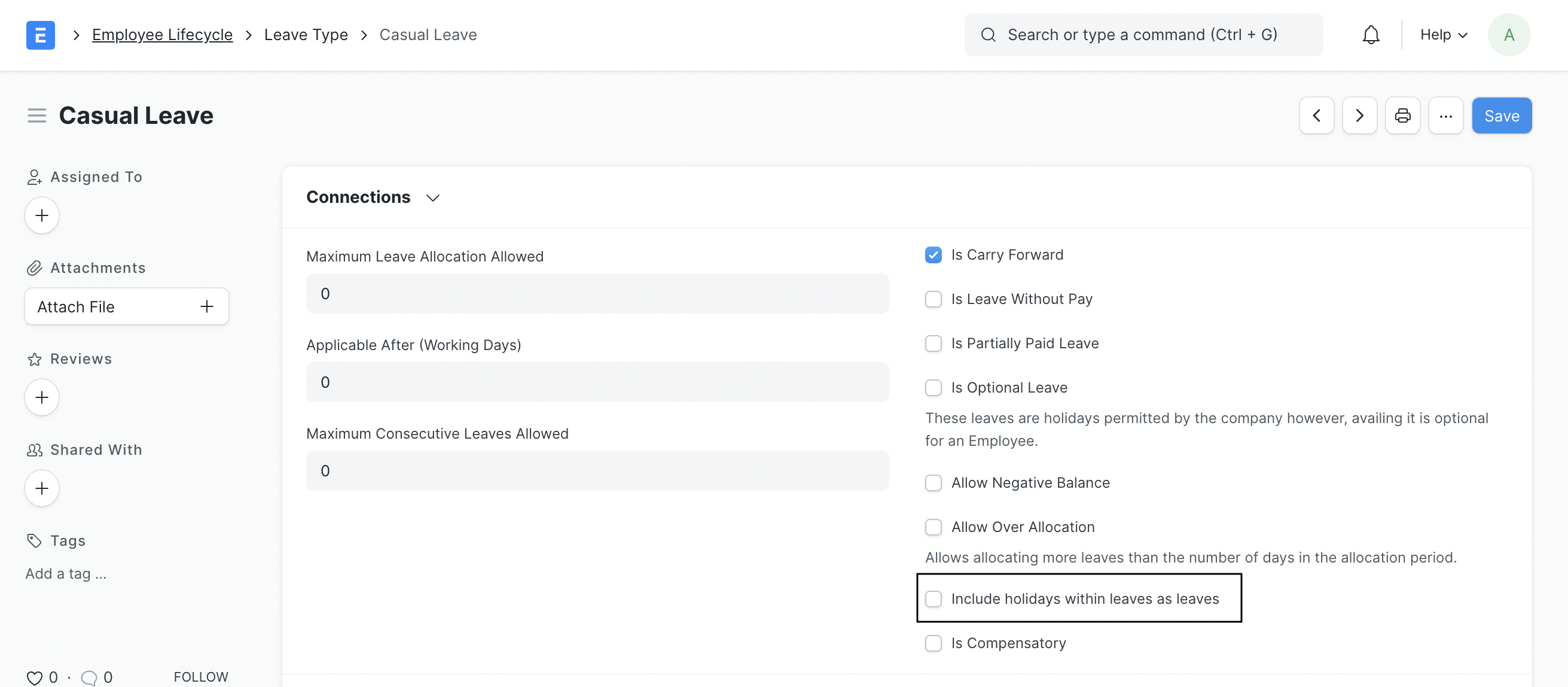
Task: Click the ERPNext home logo
Action: 40,35
